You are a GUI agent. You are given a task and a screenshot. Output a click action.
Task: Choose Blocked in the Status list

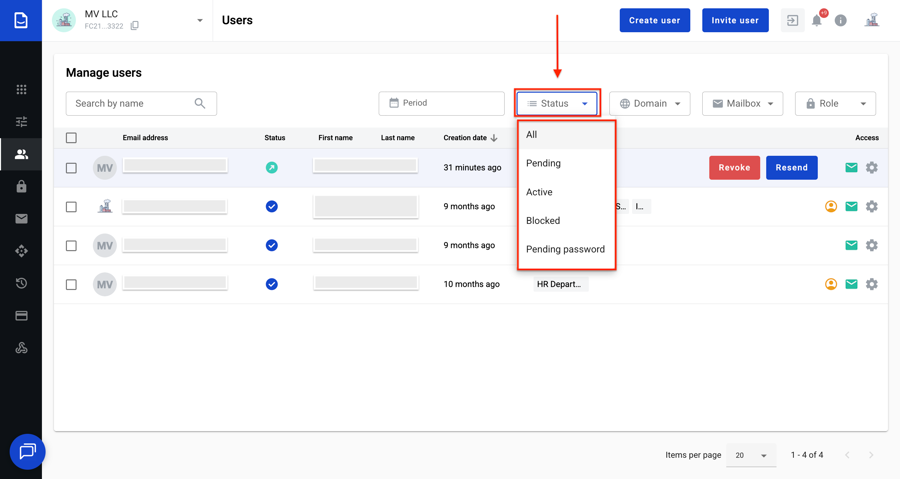(543, 221)
